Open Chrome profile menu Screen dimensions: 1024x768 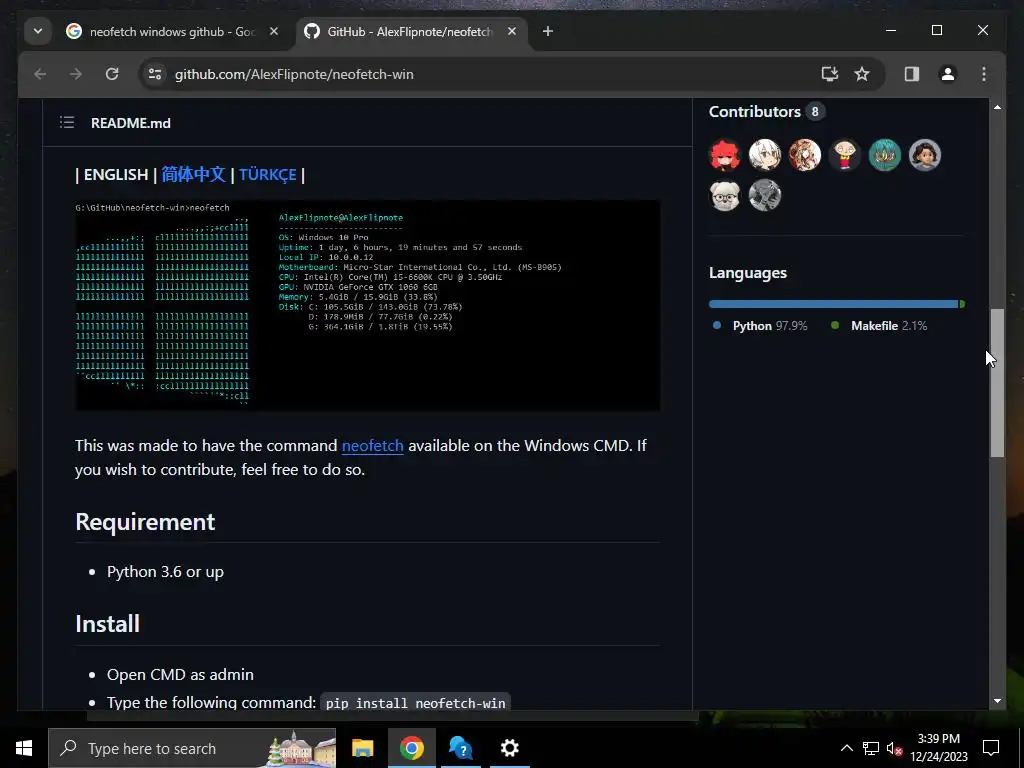(948, 74)
